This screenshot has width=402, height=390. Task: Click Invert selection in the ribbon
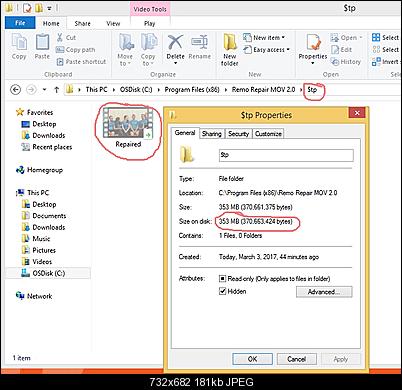click(386, 62)
